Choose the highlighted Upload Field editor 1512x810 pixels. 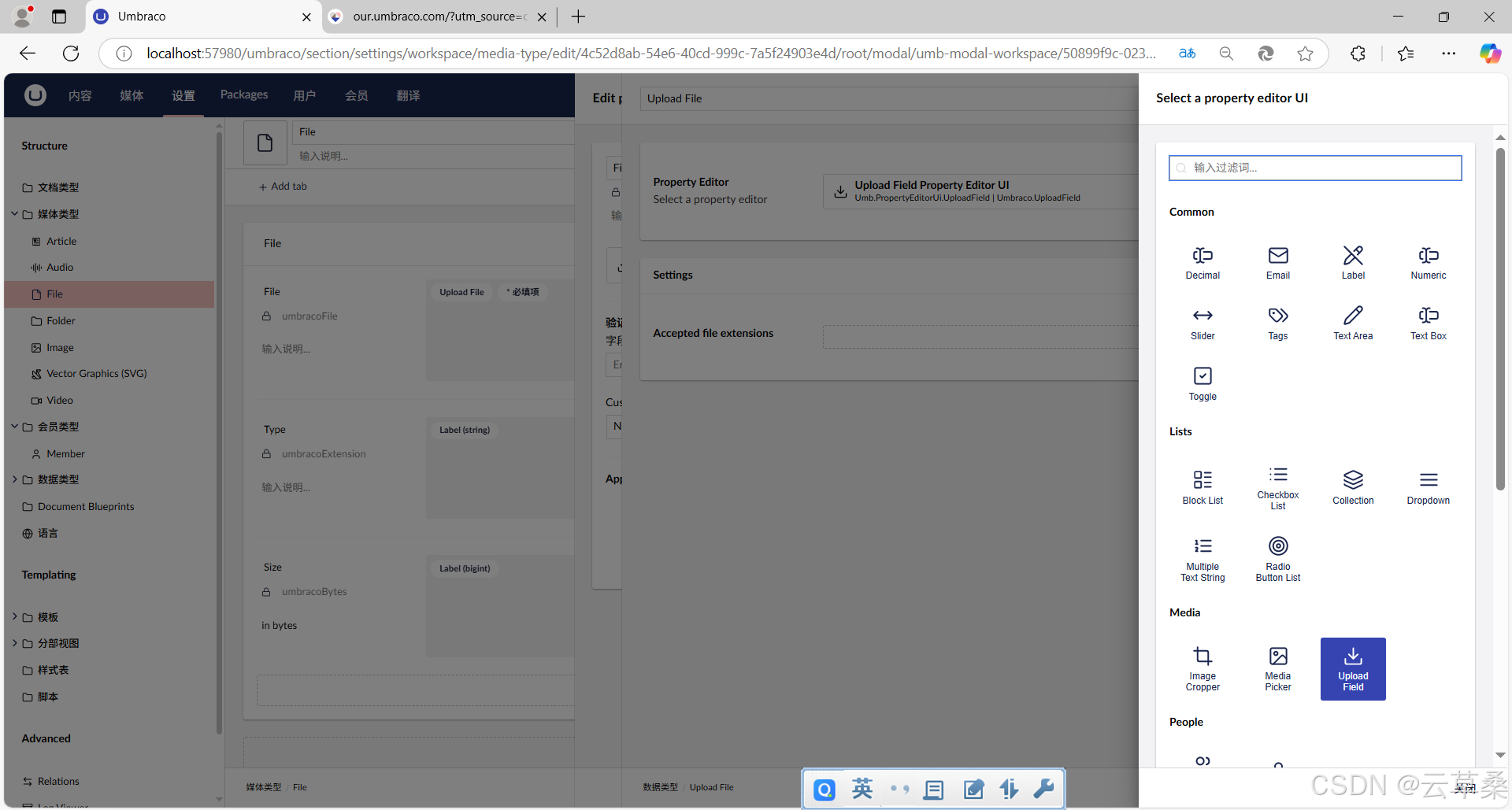click(1353, 669)
